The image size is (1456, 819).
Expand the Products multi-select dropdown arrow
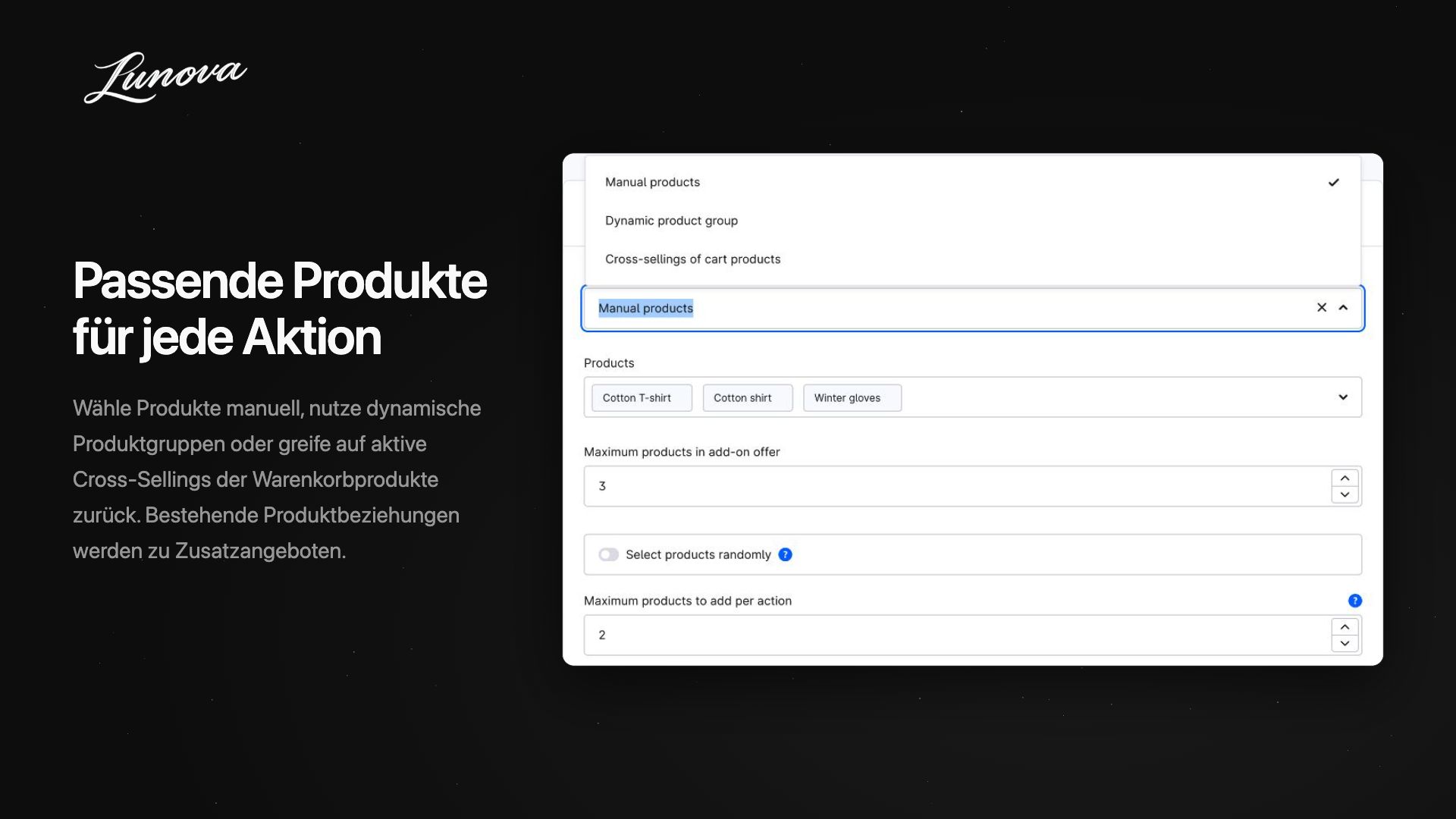pos(1343,397)
